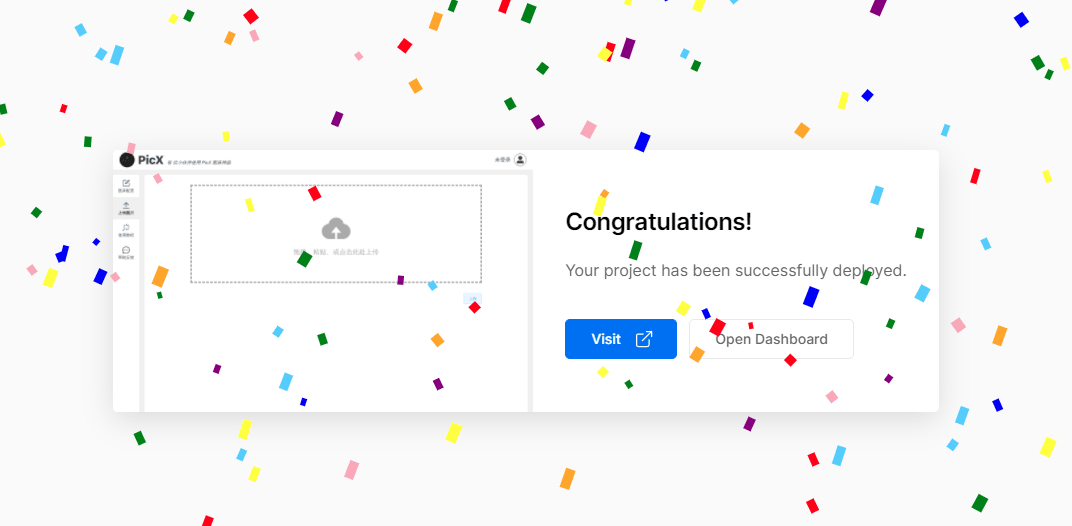Click the Congratulations! heading
The height and width of the screenshot is (526, 1072).
[658, 222]
